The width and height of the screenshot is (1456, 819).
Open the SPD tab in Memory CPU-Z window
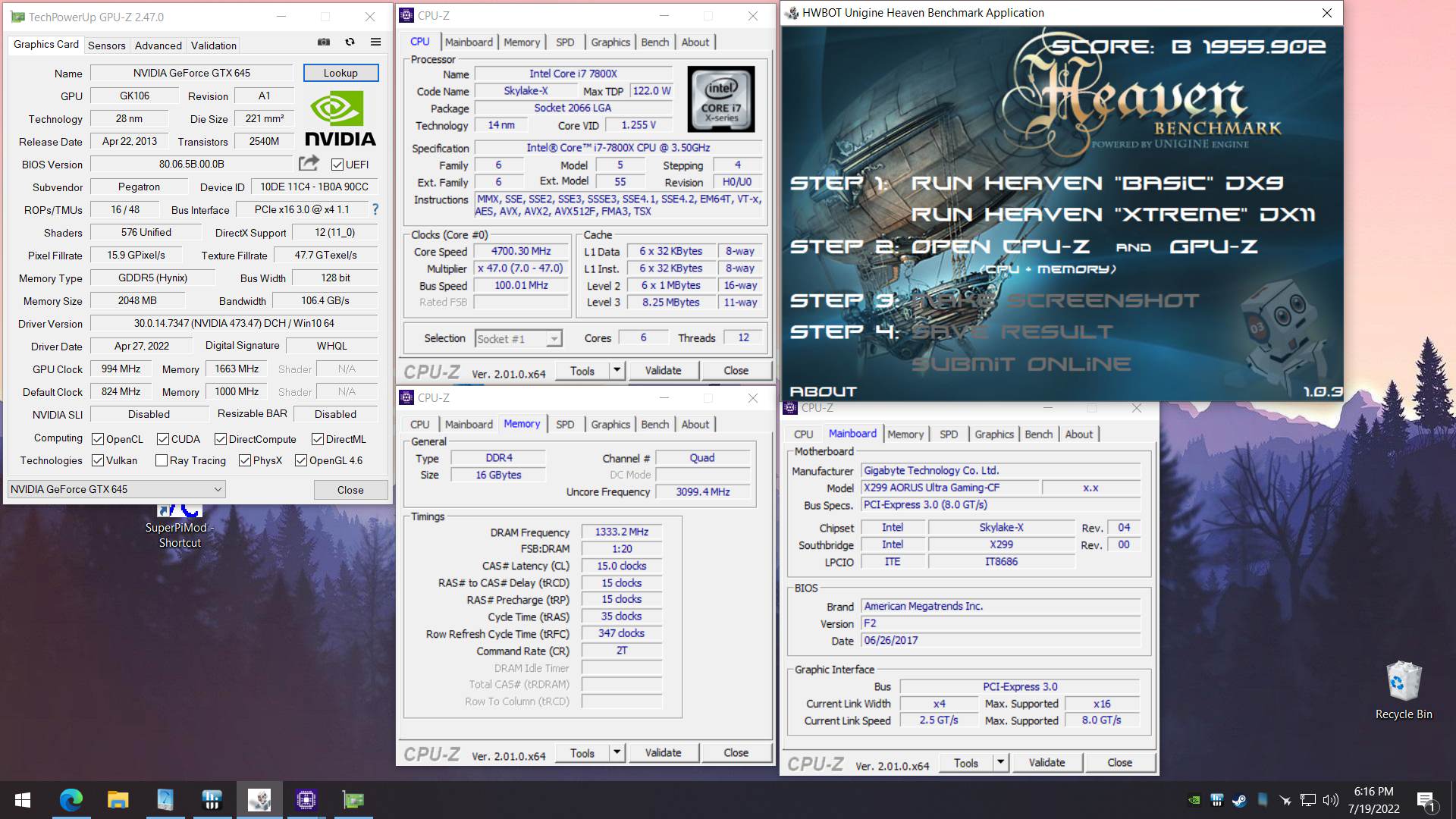coord(565,425)
